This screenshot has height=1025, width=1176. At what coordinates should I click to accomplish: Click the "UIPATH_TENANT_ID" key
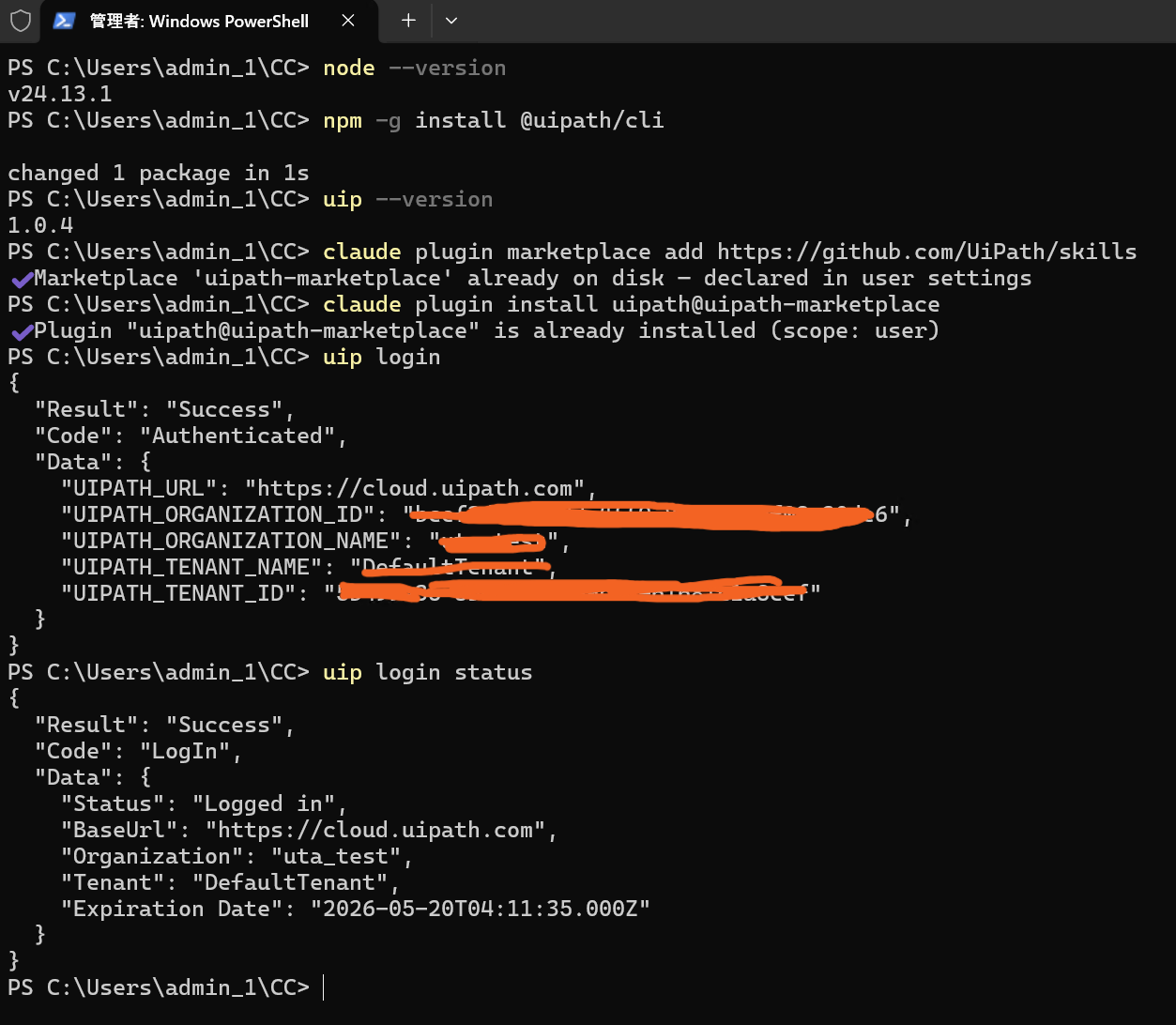pyautogui.click(x=185, y=593)
